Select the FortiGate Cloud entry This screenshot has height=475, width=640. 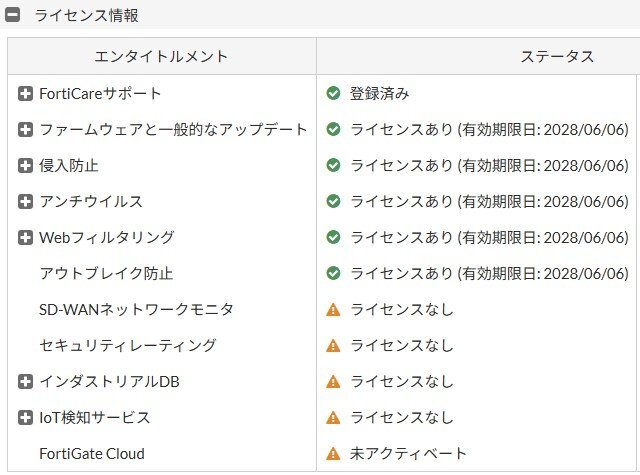pos(92,453)
